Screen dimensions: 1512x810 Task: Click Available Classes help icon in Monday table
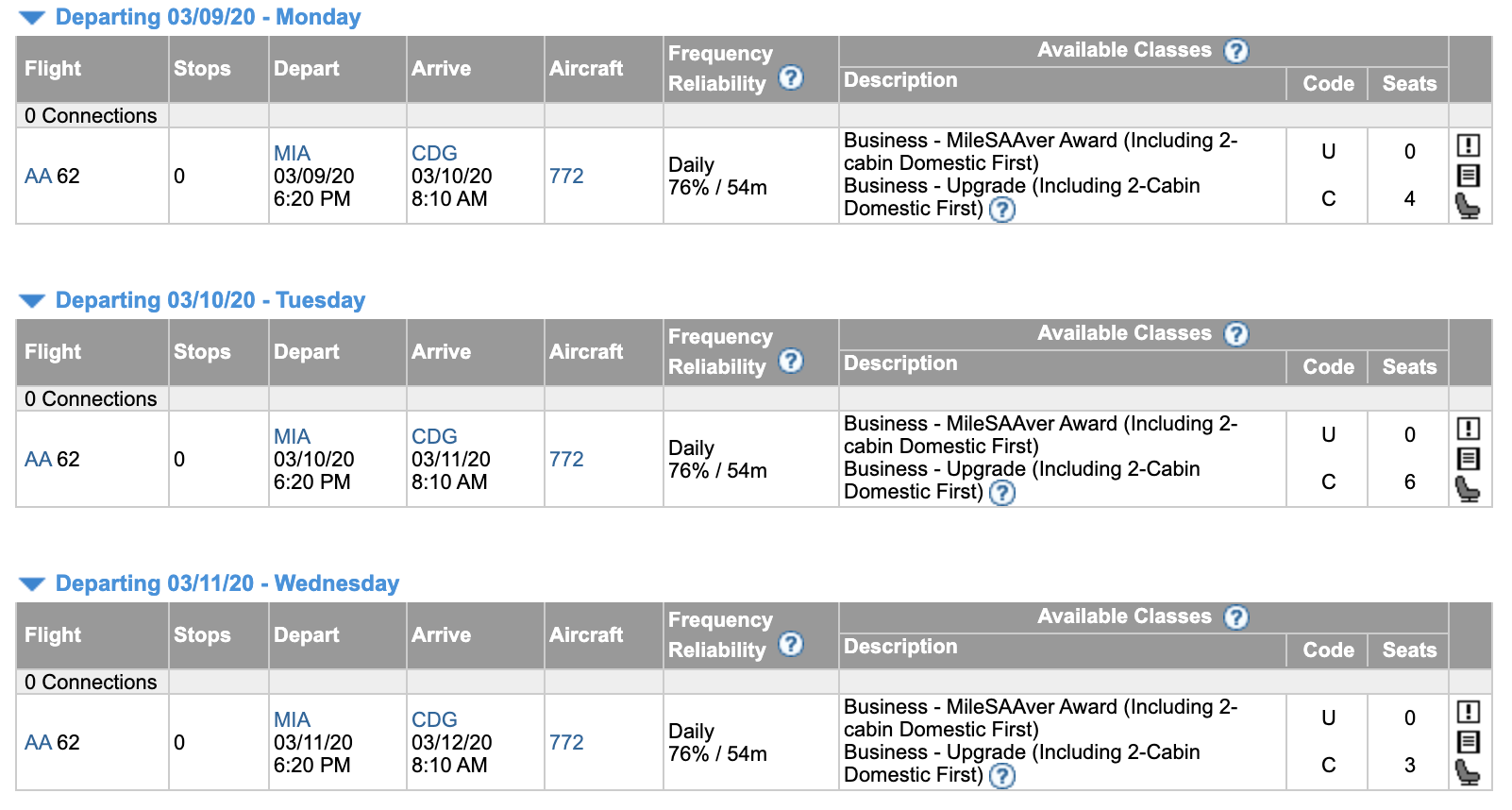1235,51
